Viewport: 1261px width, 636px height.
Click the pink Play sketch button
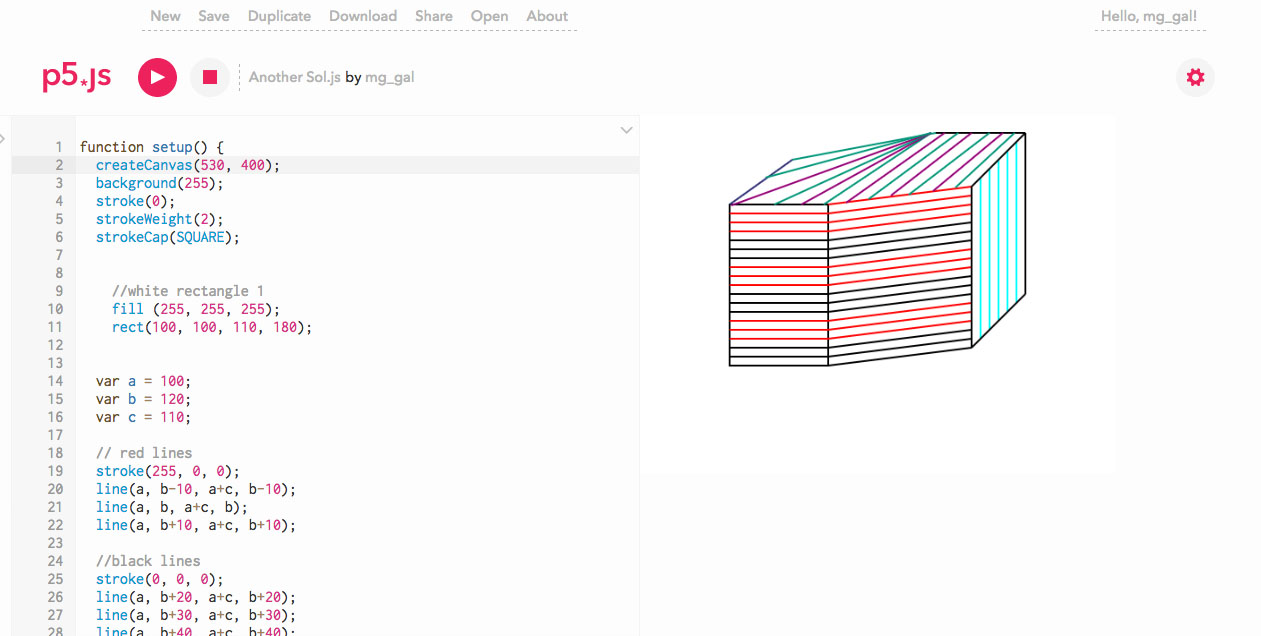click(x=157, y=77)
